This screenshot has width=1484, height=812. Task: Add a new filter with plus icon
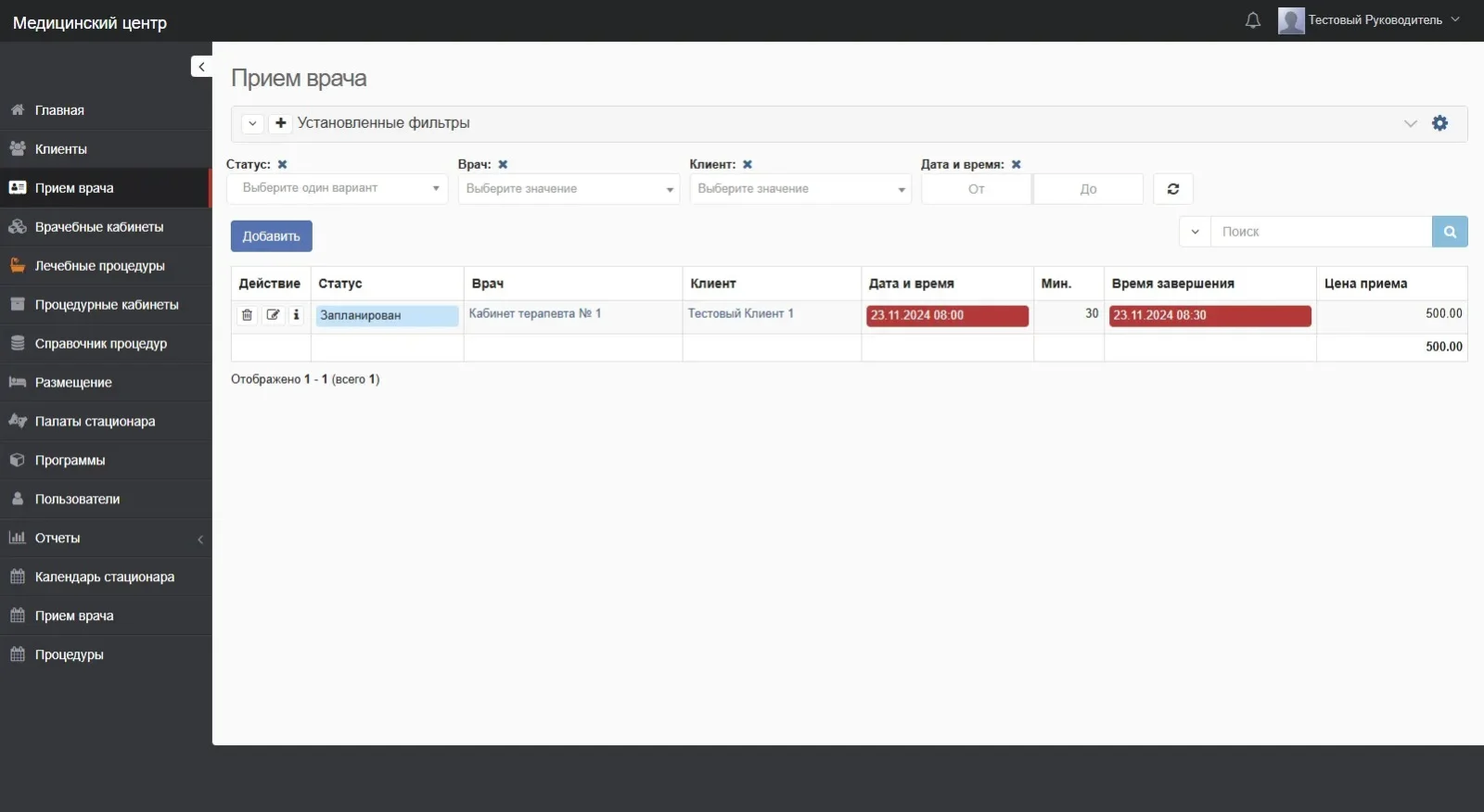[280, 123]
